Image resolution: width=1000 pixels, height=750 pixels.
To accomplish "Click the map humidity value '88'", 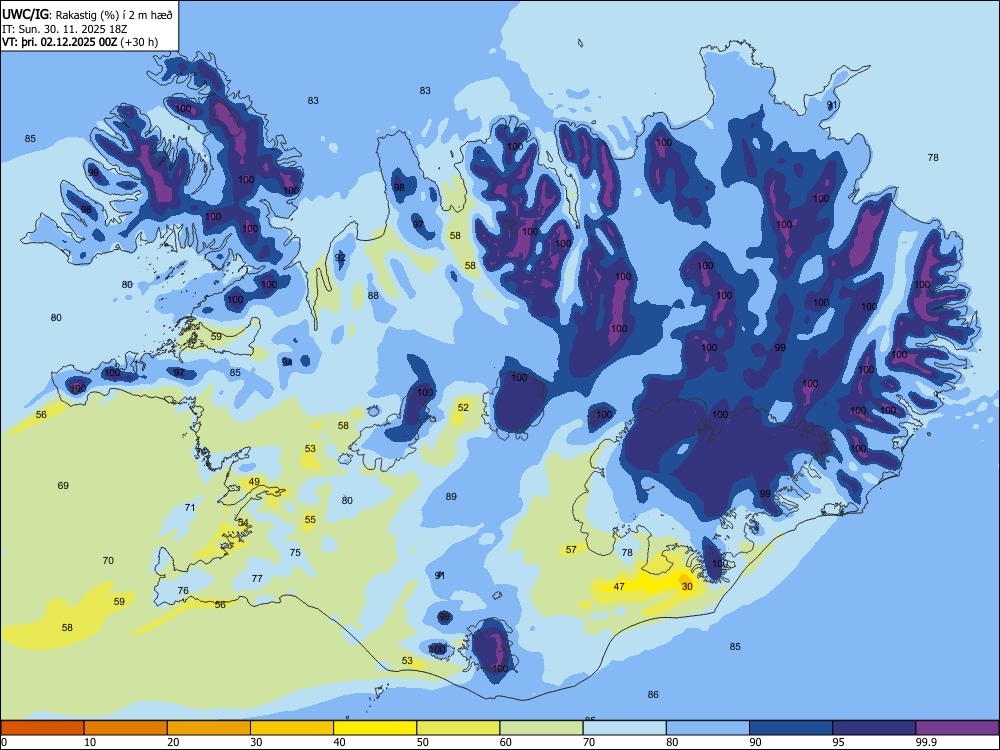I will pyautogui.click(x=373, y=295).
